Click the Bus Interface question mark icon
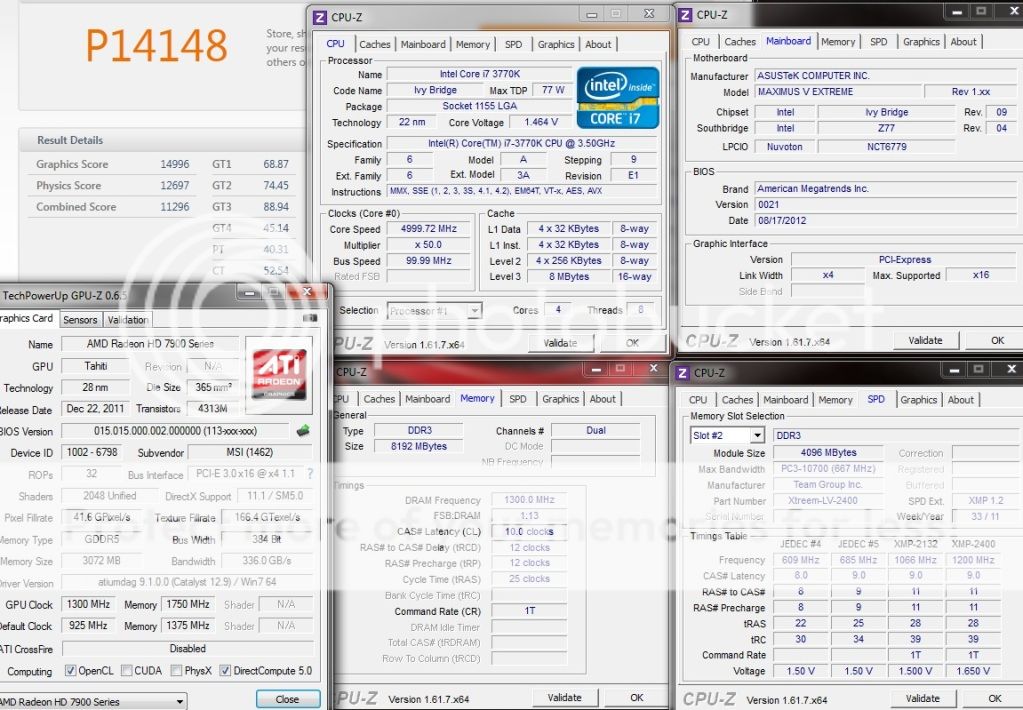Viewport: 1023px width, 710px height. [309, 474]
